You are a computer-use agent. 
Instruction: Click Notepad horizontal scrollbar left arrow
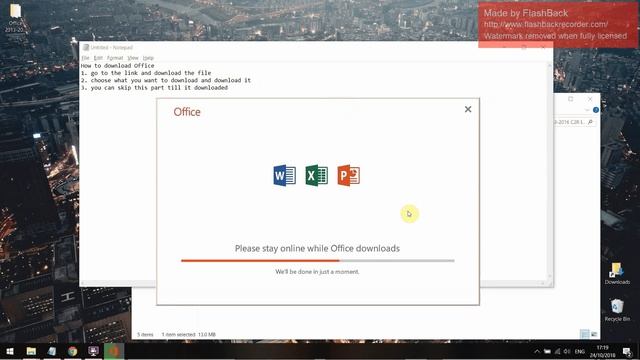(x=83, y=283)
